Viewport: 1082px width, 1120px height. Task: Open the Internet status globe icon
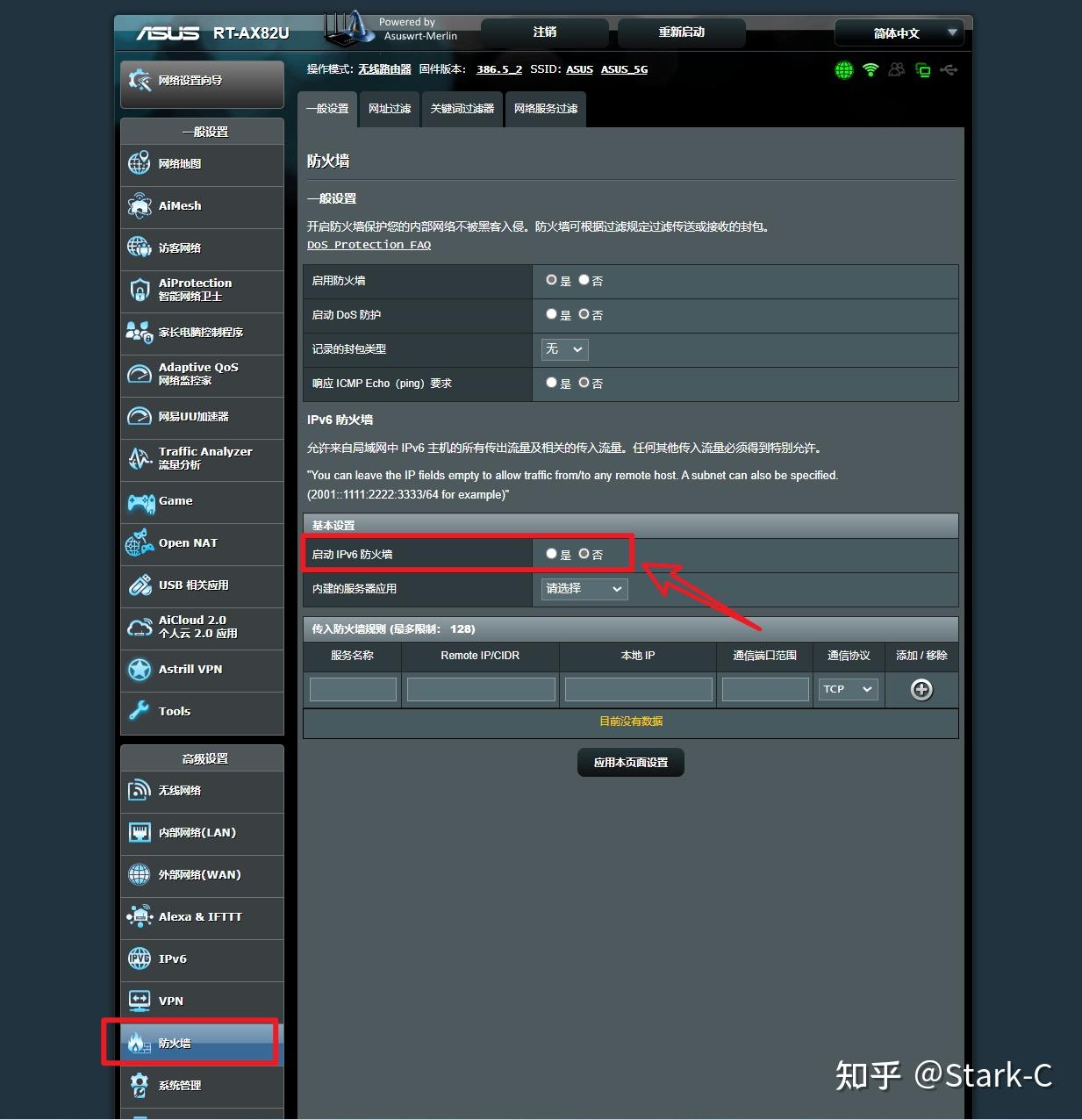click(x=842, y=70)
